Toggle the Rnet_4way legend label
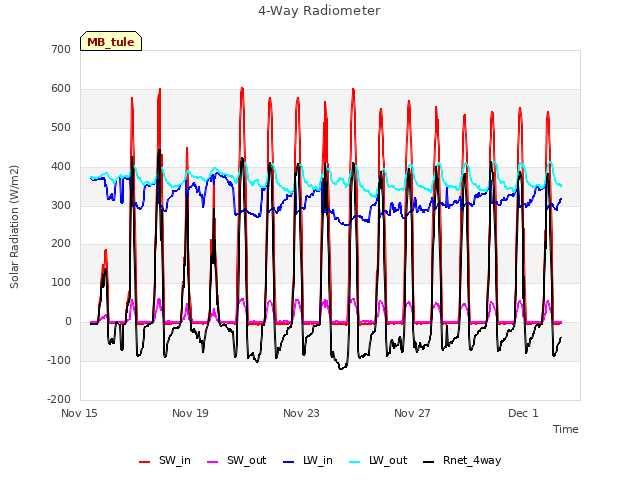The image size is (640, 480). tap(472, 460)
